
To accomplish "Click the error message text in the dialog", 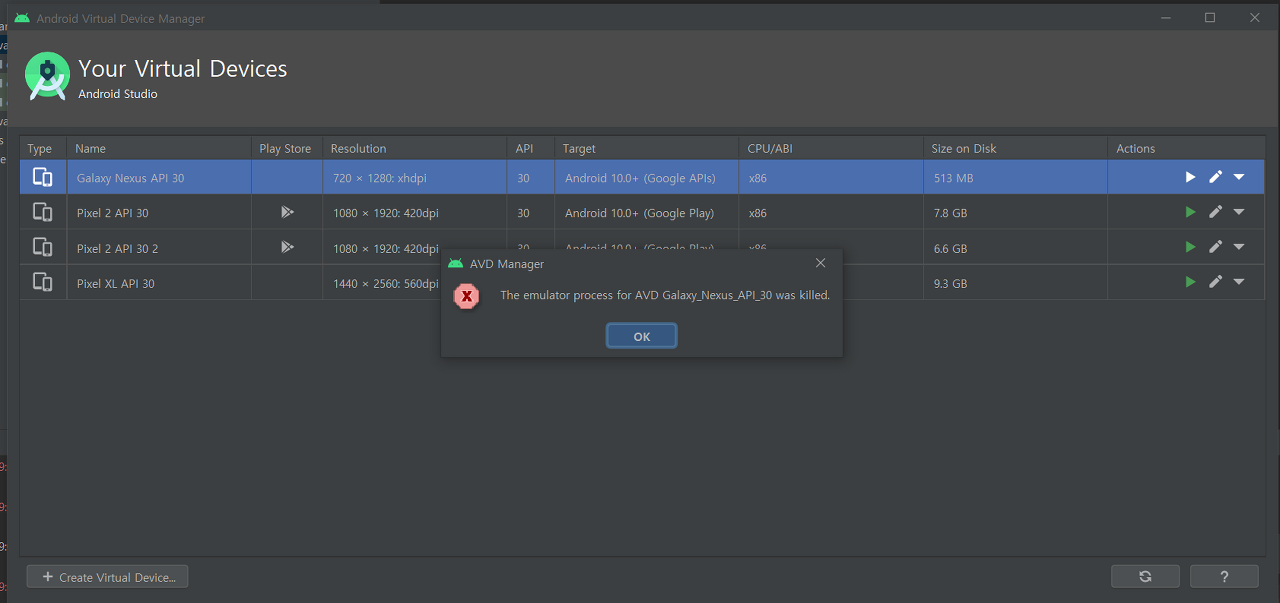I will tap(665, 295).
